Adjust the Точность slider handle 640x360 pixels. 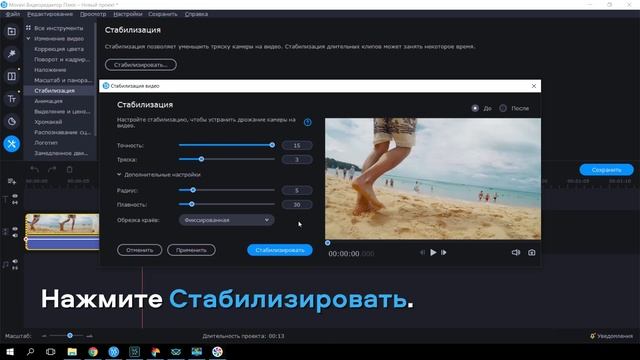click(272, 145)
